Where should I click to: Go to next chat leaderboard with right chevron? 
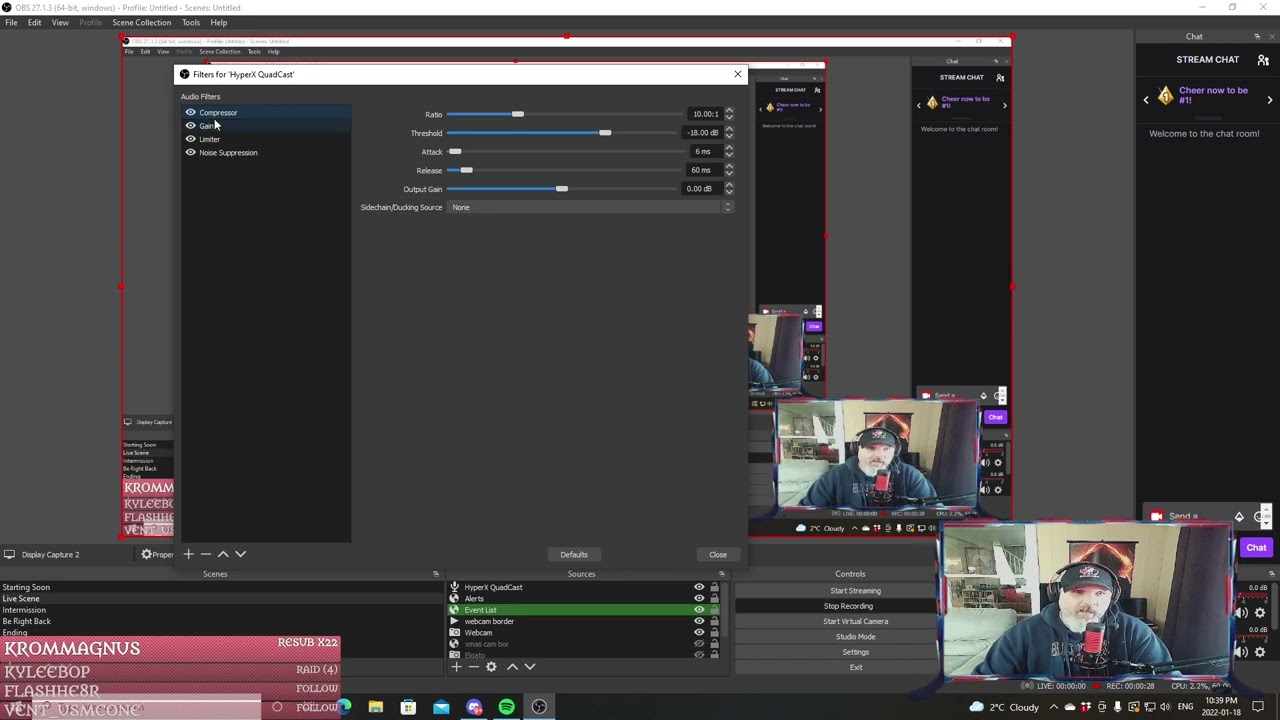click(x=1269, y=100)
